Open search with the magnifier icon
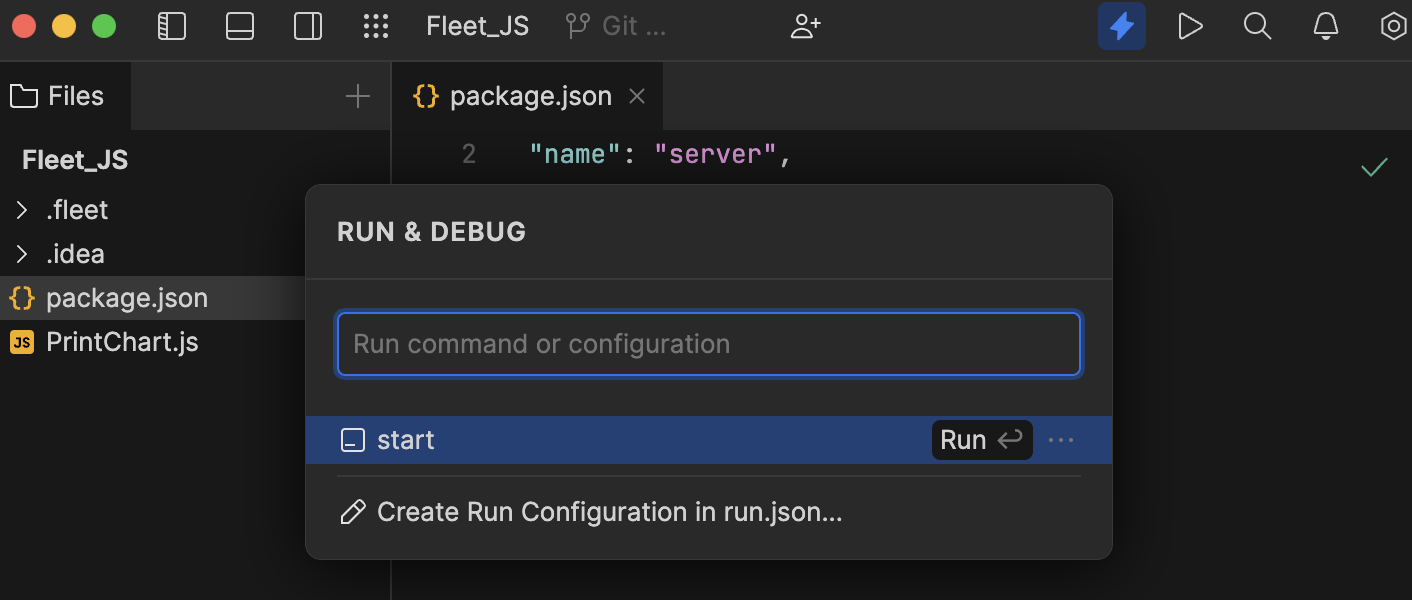 1257,26
